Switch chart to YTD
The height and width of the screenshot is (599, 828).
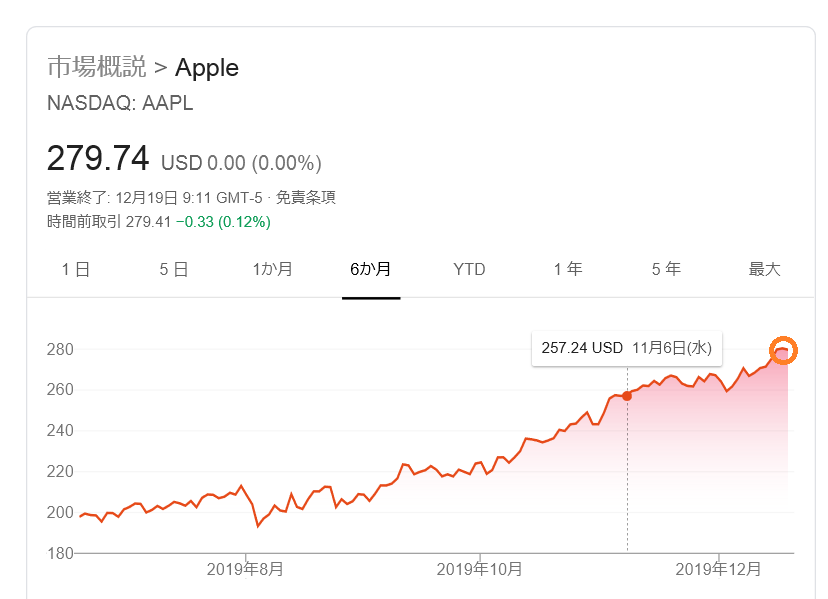click(x=469, y=269)
